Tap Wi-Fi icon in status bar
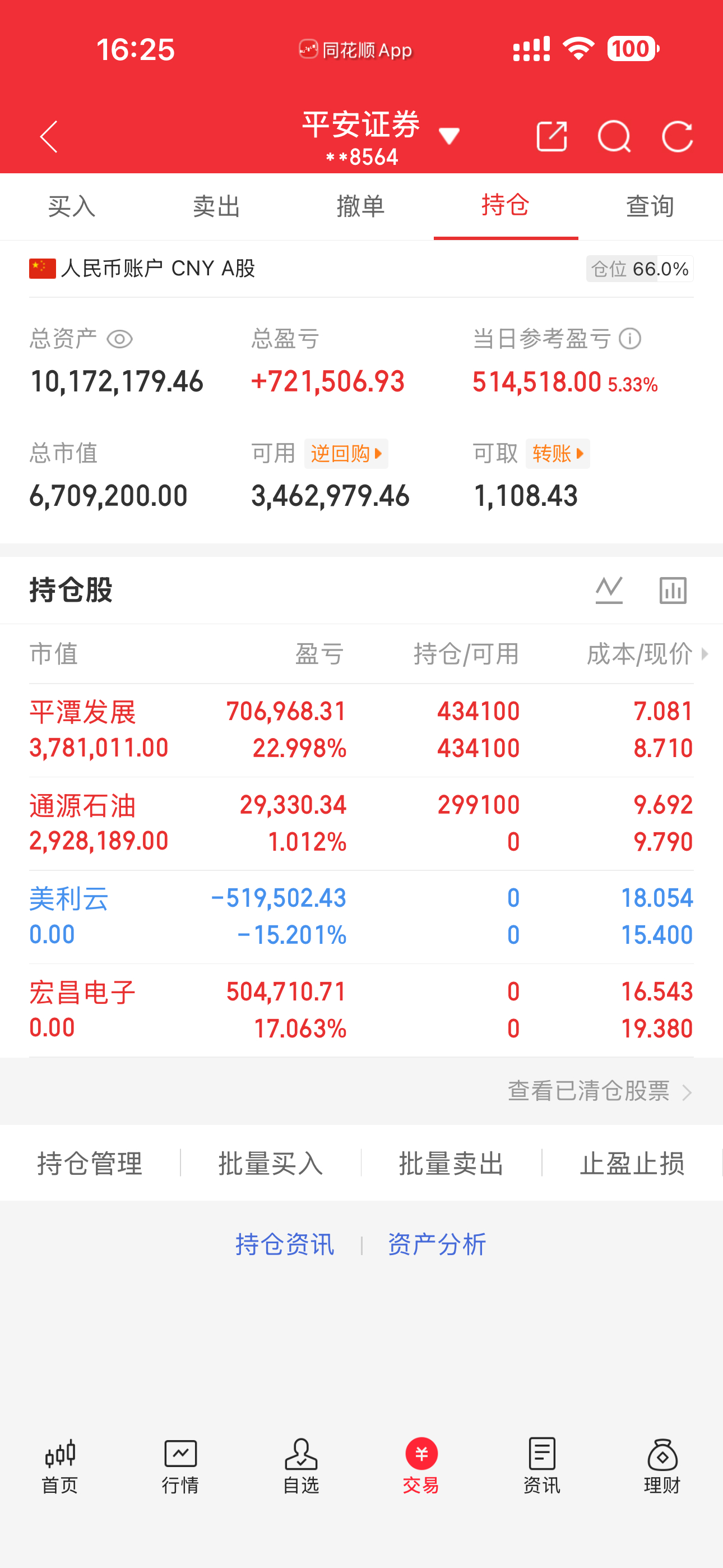Viewport: 723px width, 1568px height. 578,49
